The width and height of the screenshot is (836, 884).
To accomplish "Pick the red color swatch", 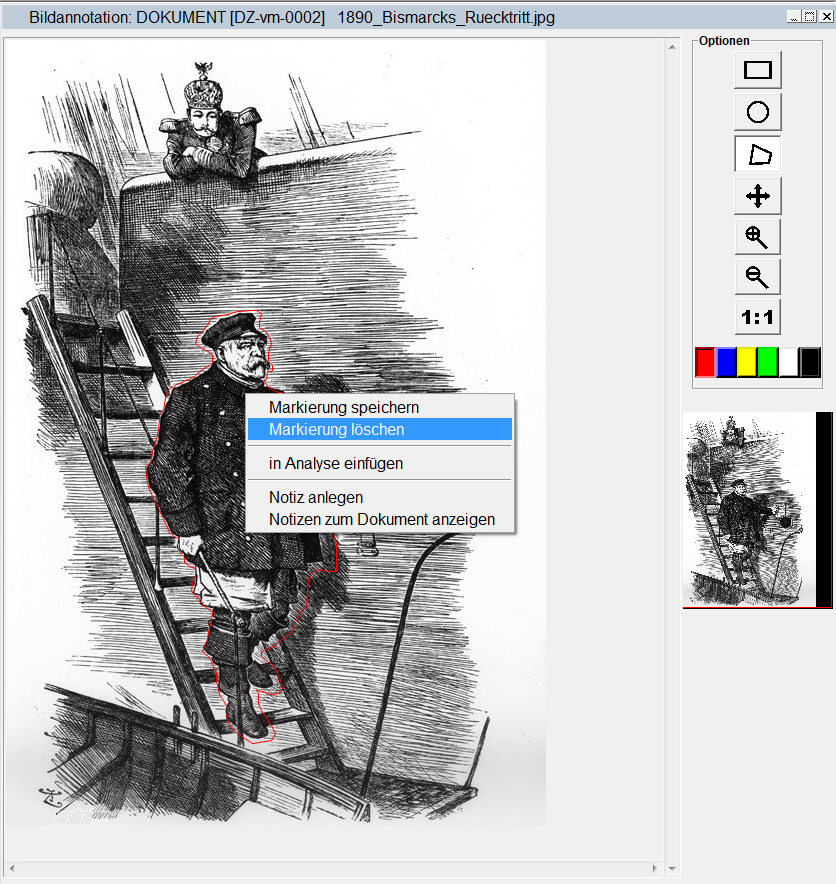I will [705, 361].
